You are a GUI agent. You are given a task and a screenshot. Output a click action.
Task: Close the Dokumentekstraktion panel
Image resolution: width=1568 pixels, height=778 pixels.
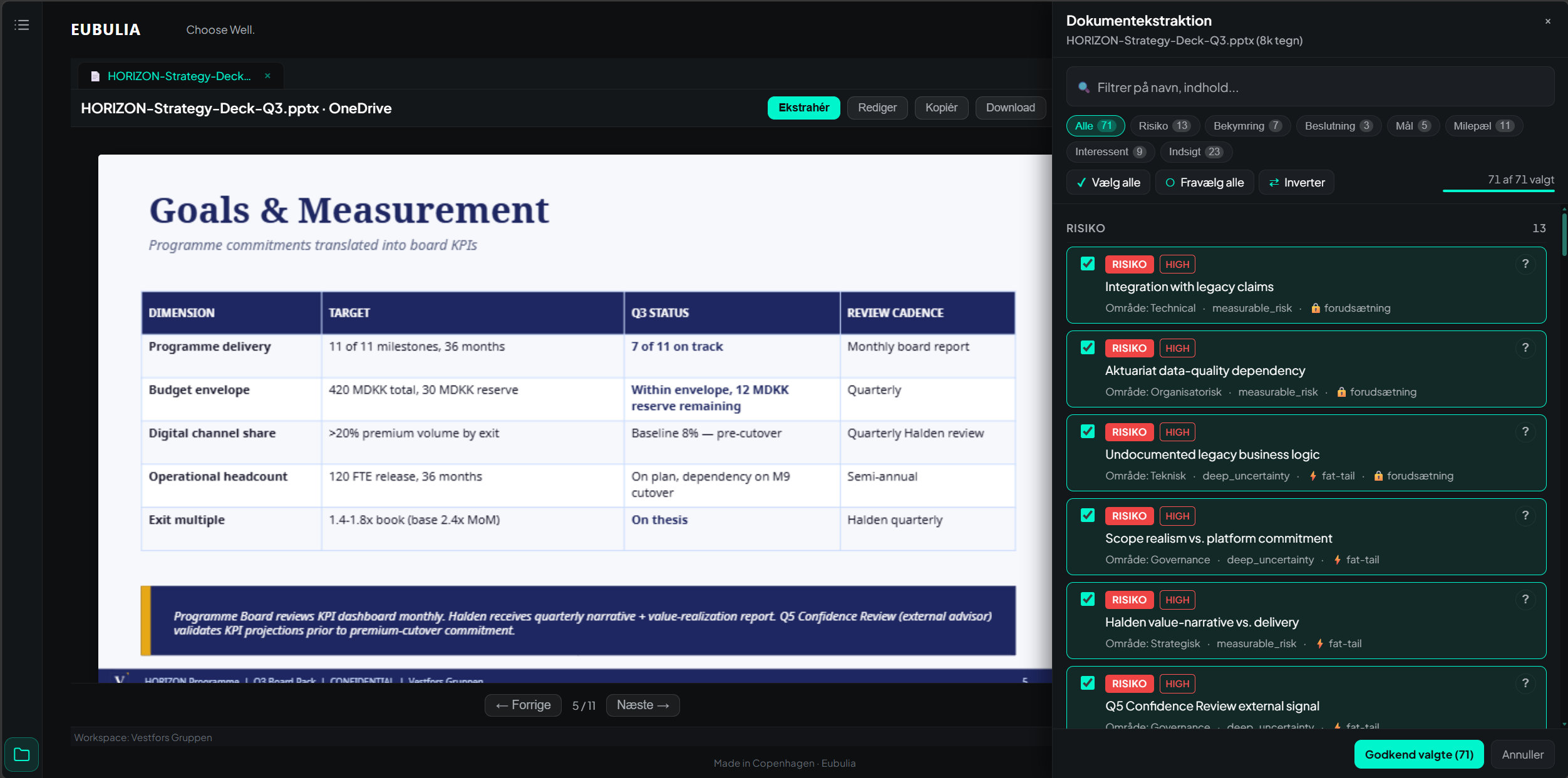[x=1548, y=21]
